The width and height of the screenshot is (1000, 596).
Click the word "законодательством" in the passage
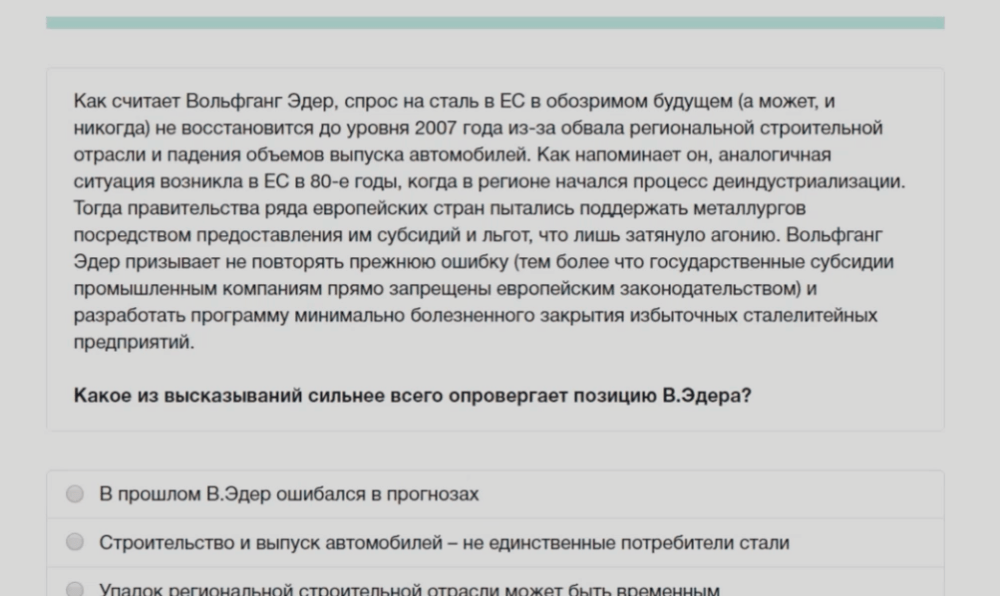tap(719, 289)
